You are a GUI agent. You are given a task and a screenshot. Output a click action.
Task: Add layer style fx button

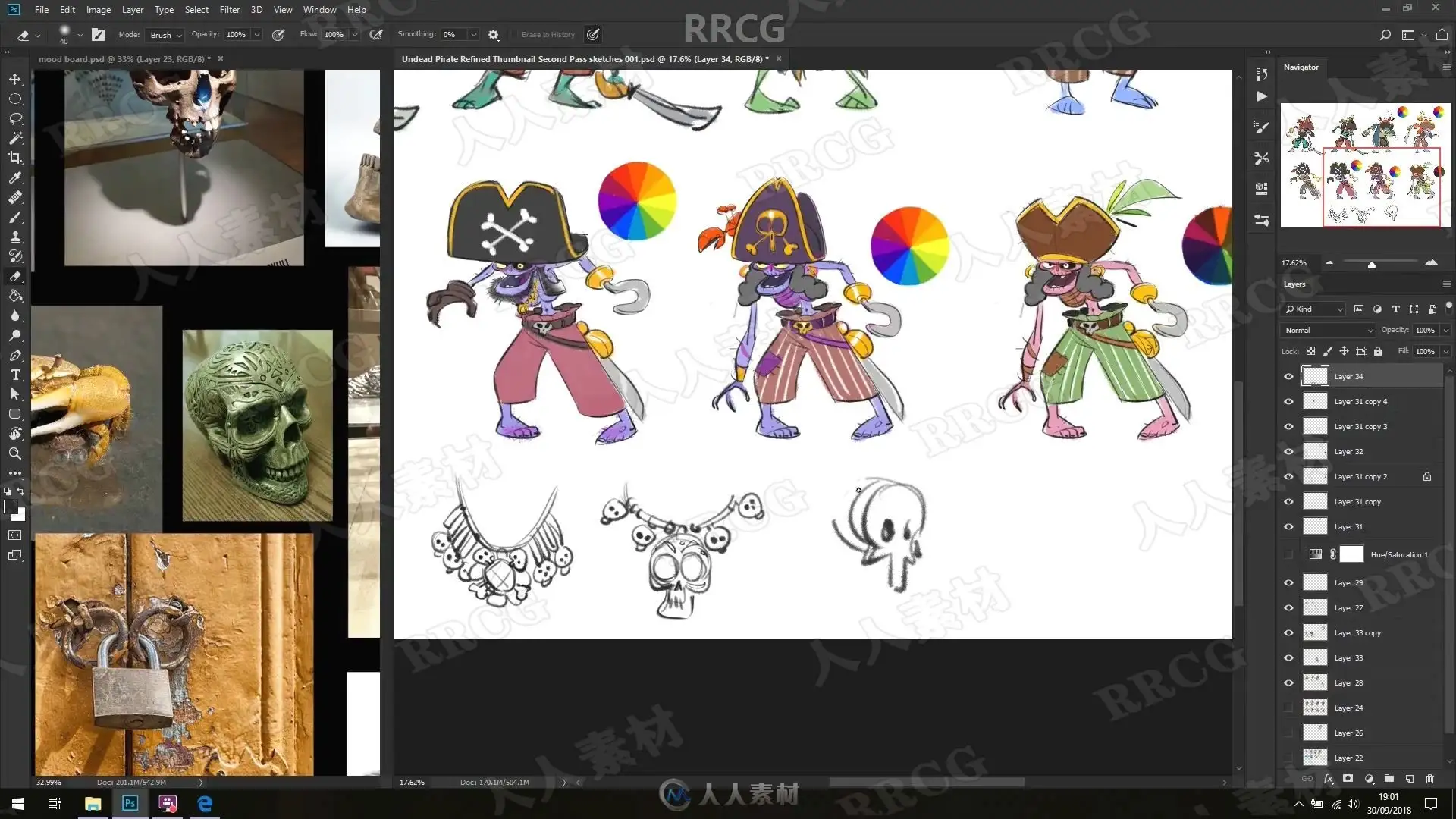tap(1328, 779)
